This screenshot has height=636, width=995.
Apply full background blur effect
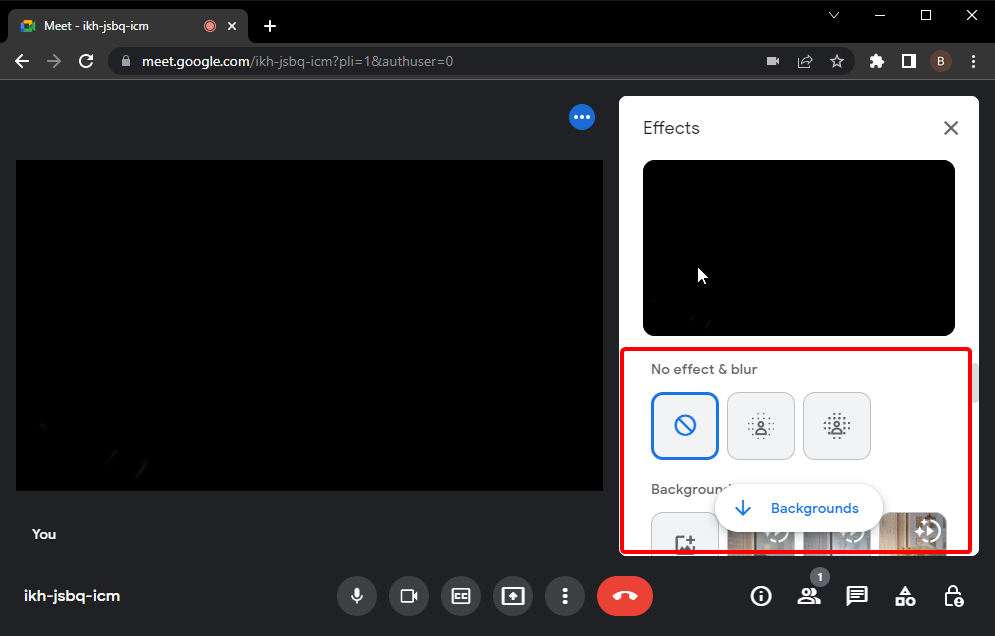tap(837, 426)
